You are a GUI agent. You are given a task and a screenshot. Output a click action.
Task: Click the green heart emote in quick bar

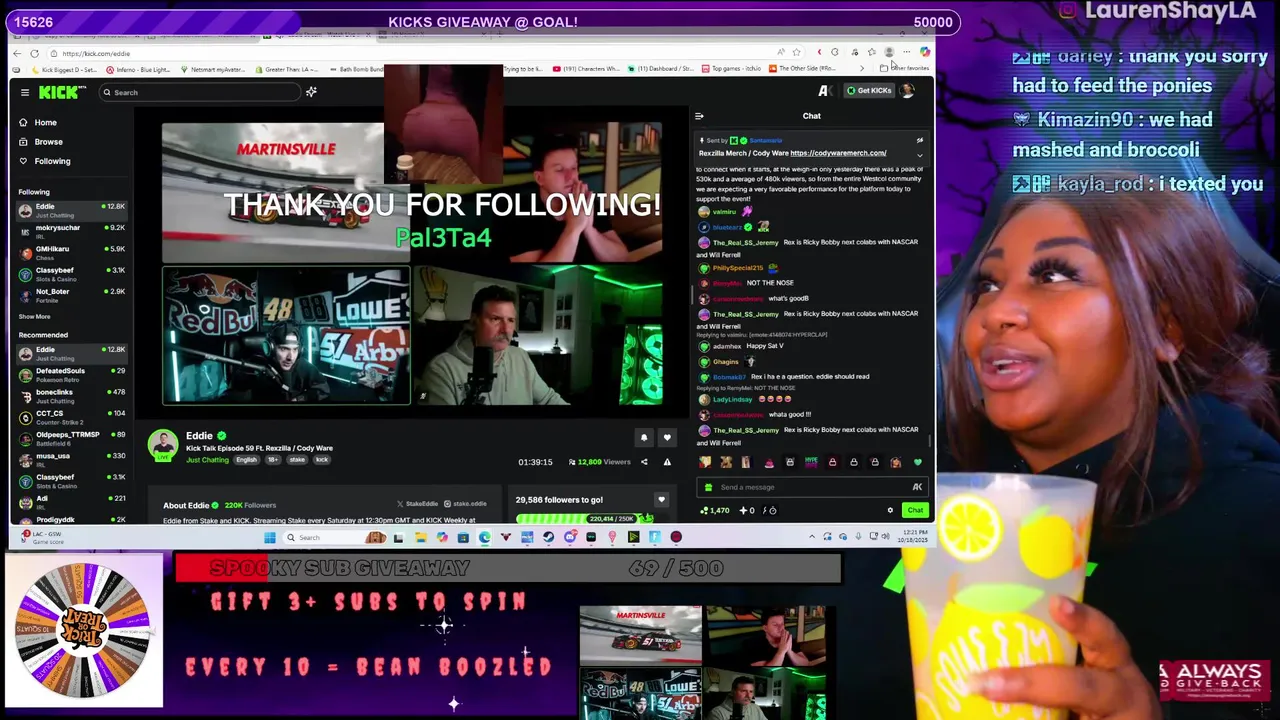point(917,462)
